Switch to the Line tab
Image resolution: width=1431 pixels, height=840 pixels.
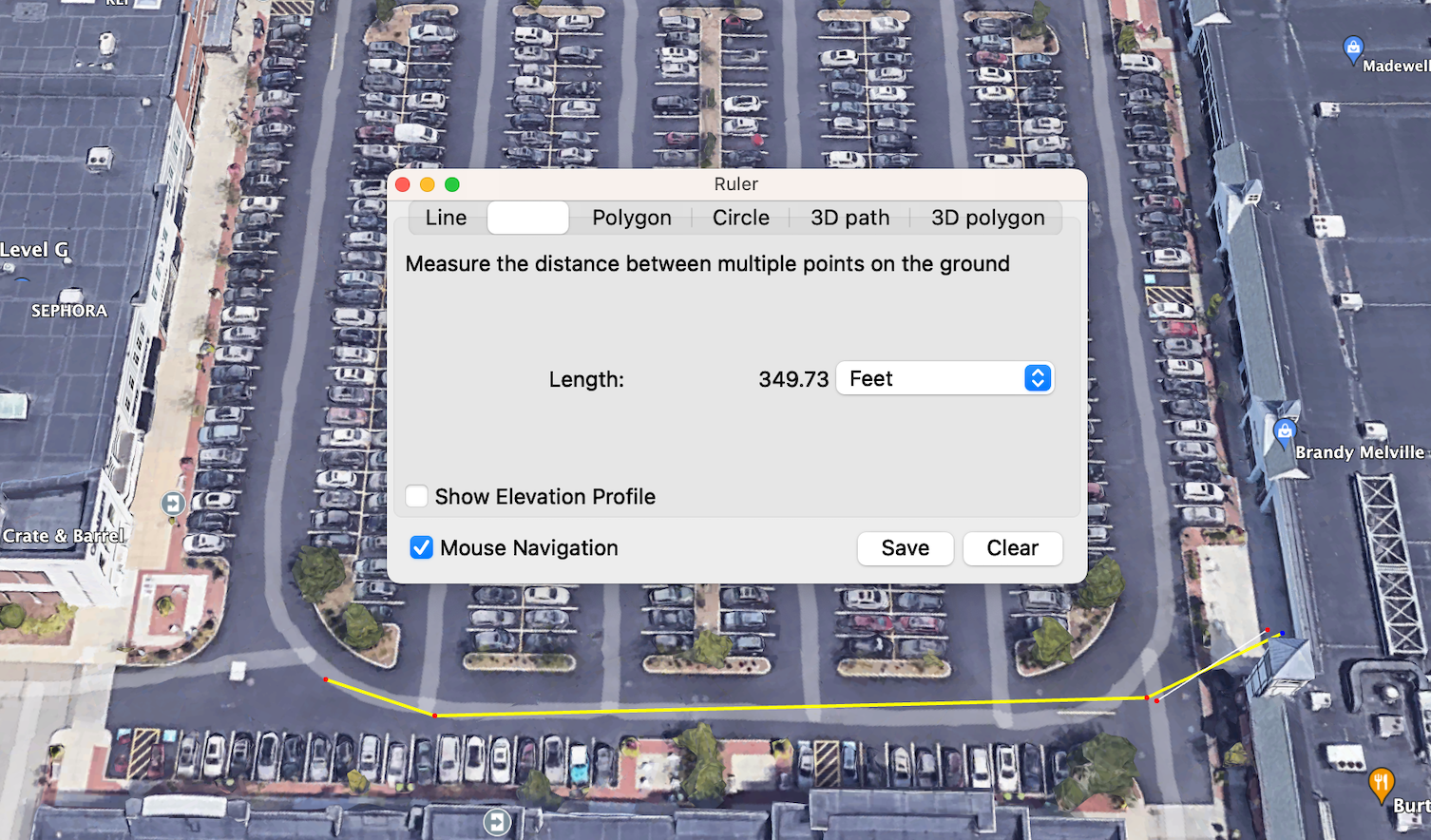446,218
